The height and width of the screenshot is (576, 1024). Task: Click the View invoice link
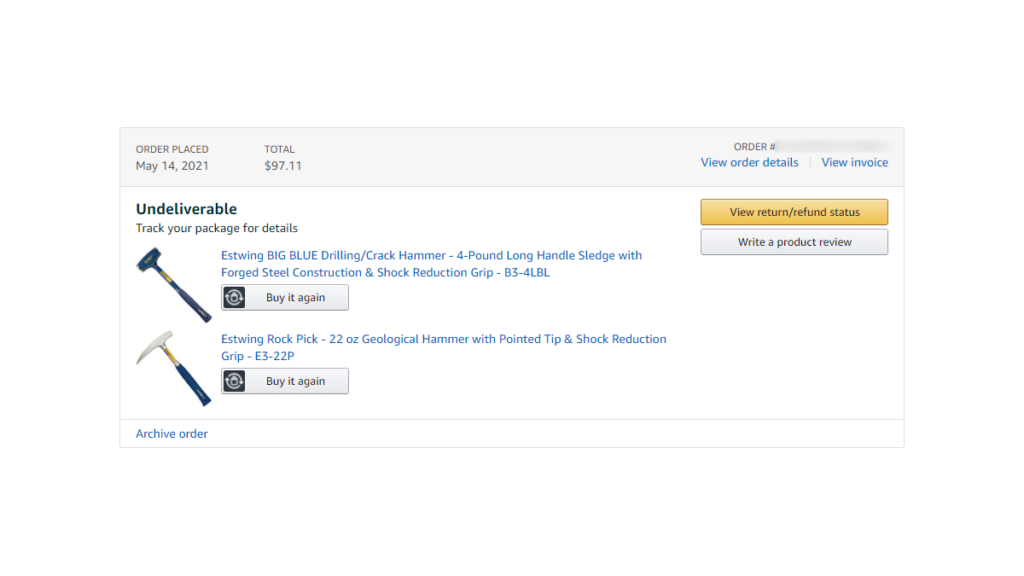(854, 162)
